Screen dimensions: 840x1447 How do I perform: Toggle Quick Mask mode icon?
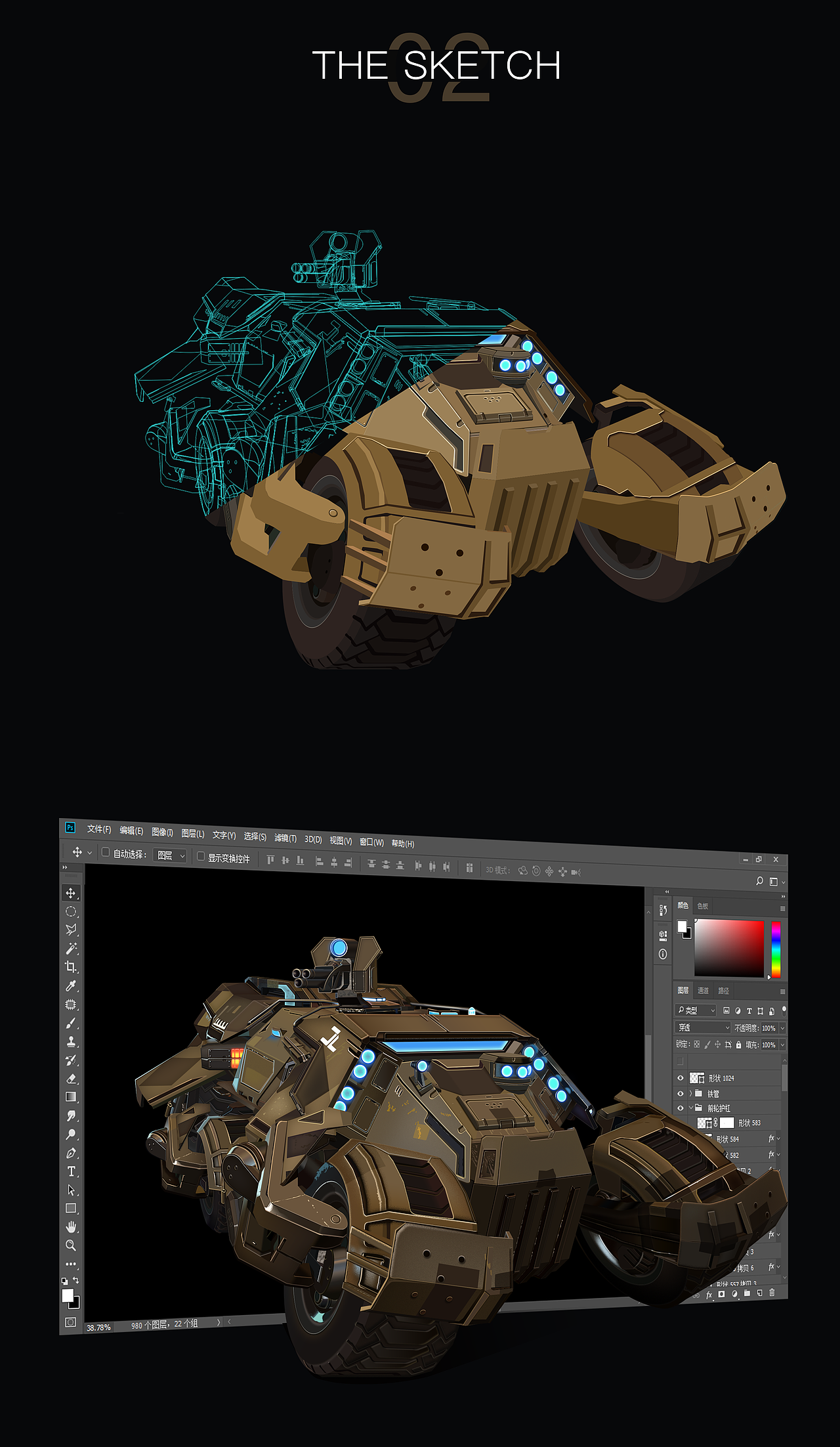click(71, 1322)
